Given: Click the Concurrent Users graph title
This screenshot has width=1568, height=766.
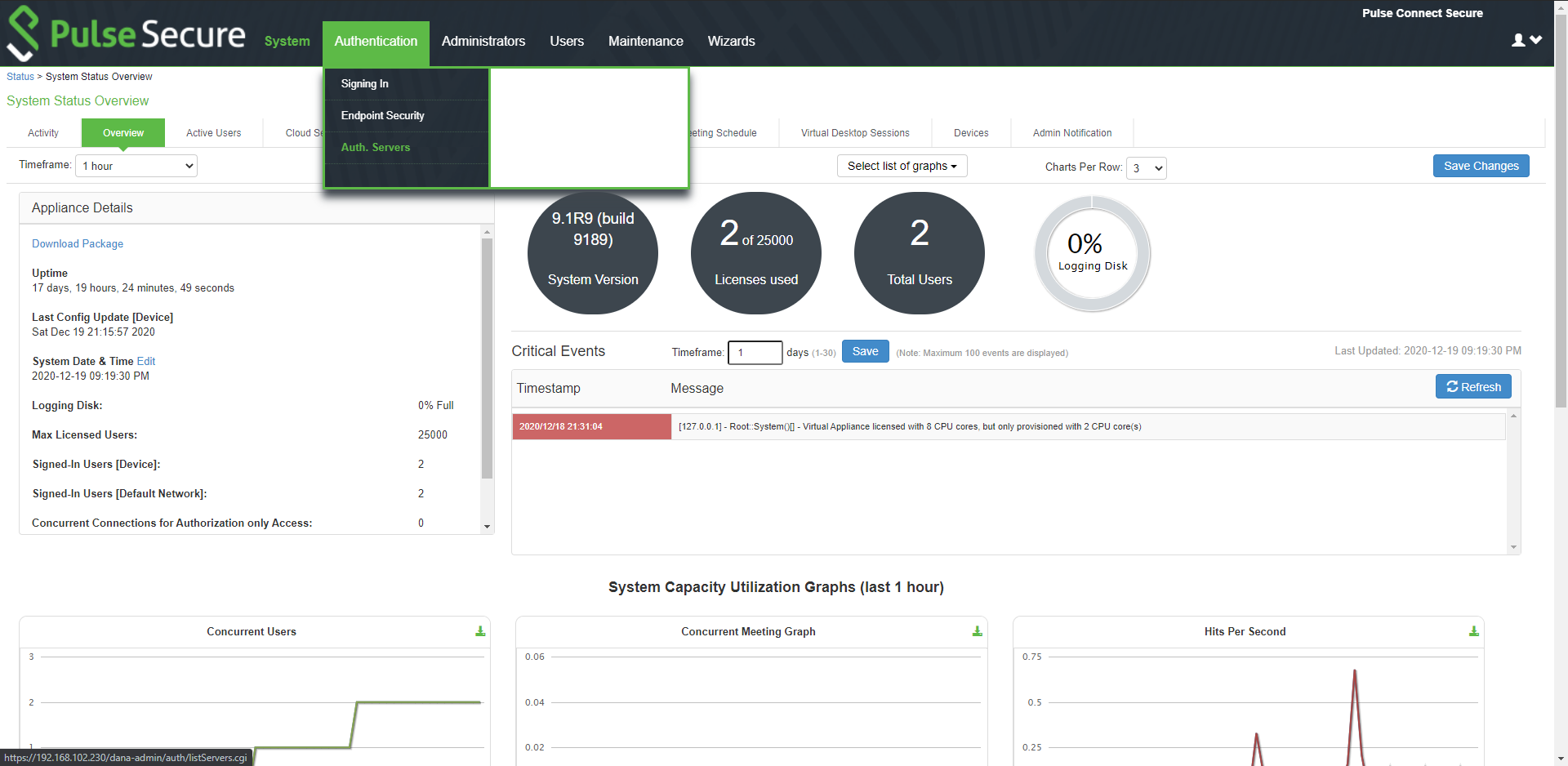Looking at the screenshot, I should coord(252,631).
